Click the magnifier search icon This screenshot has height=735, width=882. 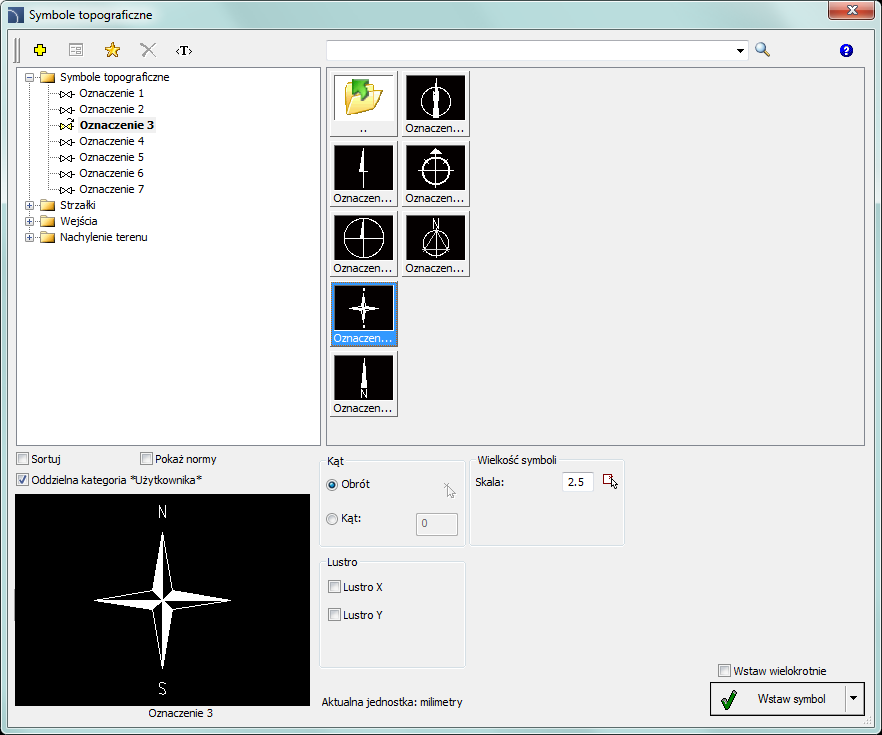(762, 49)
